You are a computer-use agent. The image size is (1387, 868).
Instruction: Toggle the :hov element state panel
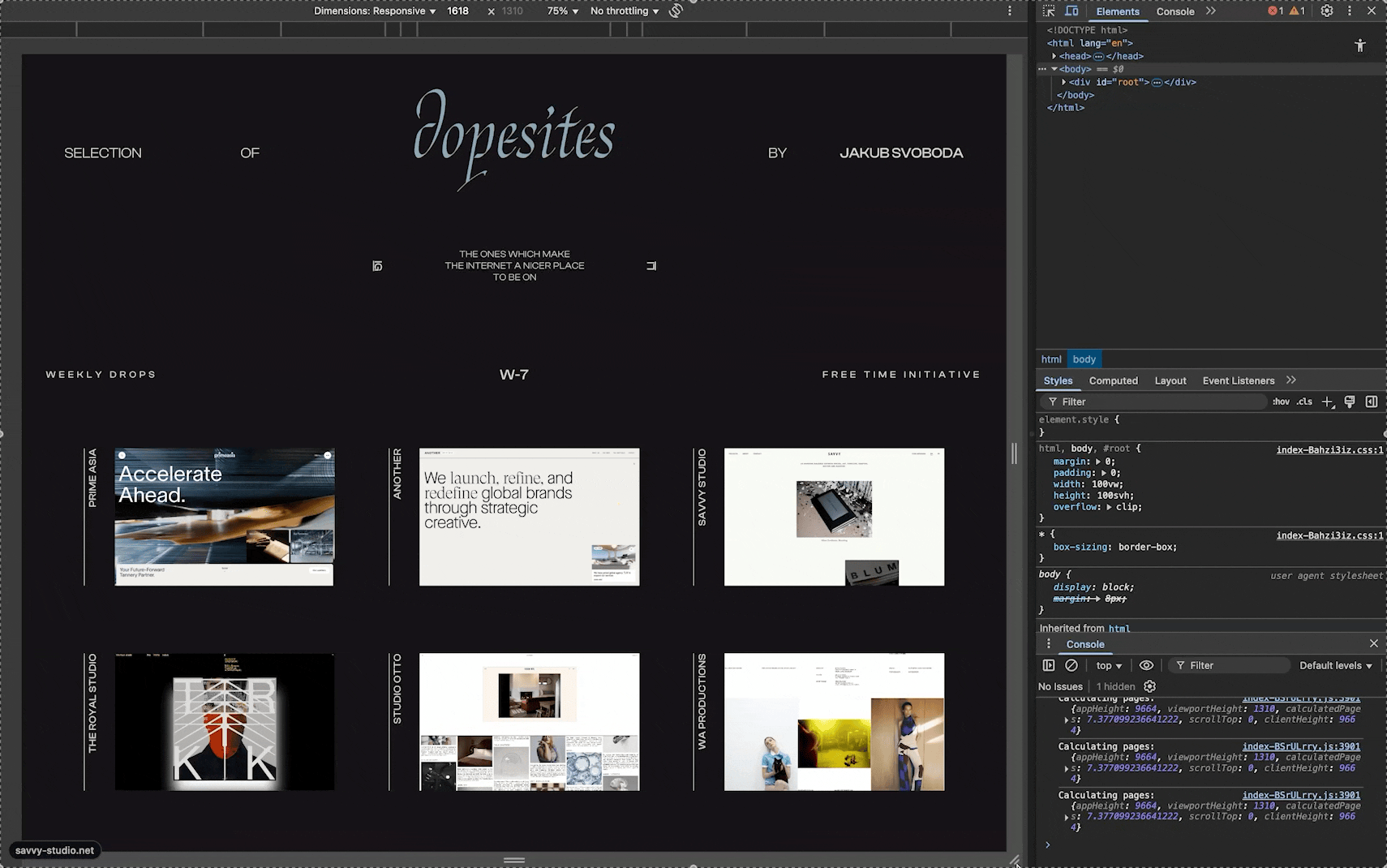(1281, 402)
